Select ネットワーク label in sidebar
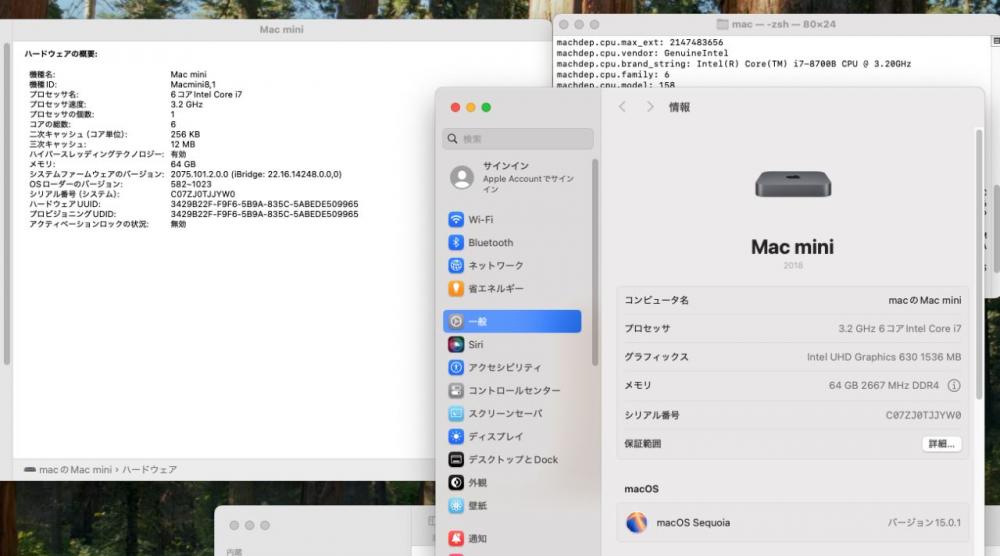 (496, 265)
